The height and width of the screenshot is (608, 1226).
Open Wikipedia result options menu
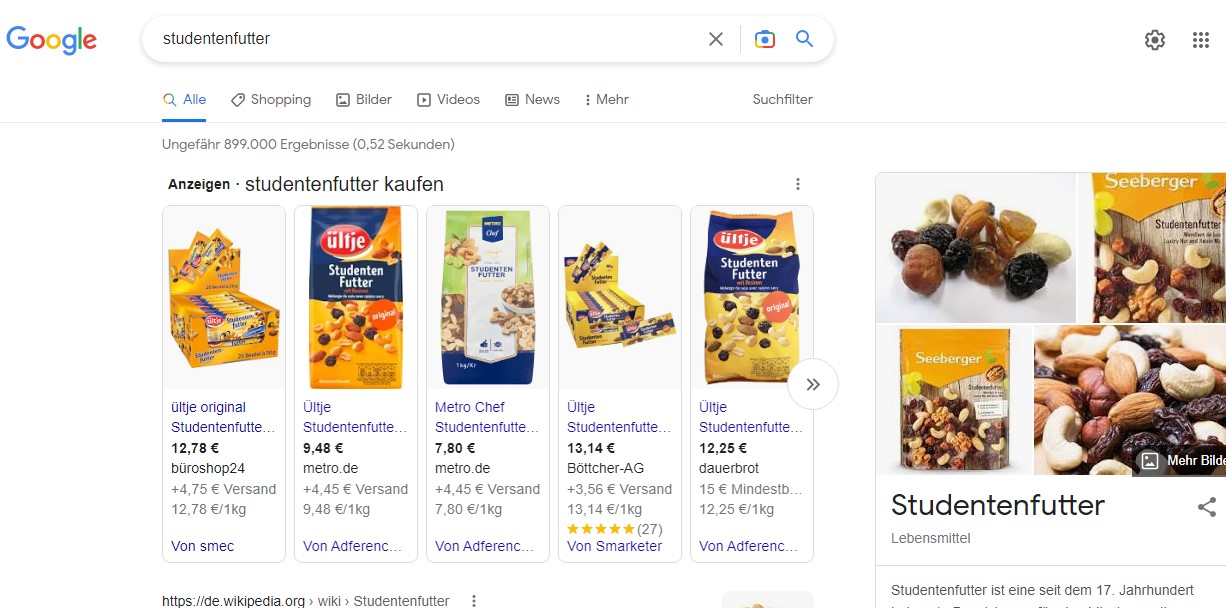tap(474, 601)
